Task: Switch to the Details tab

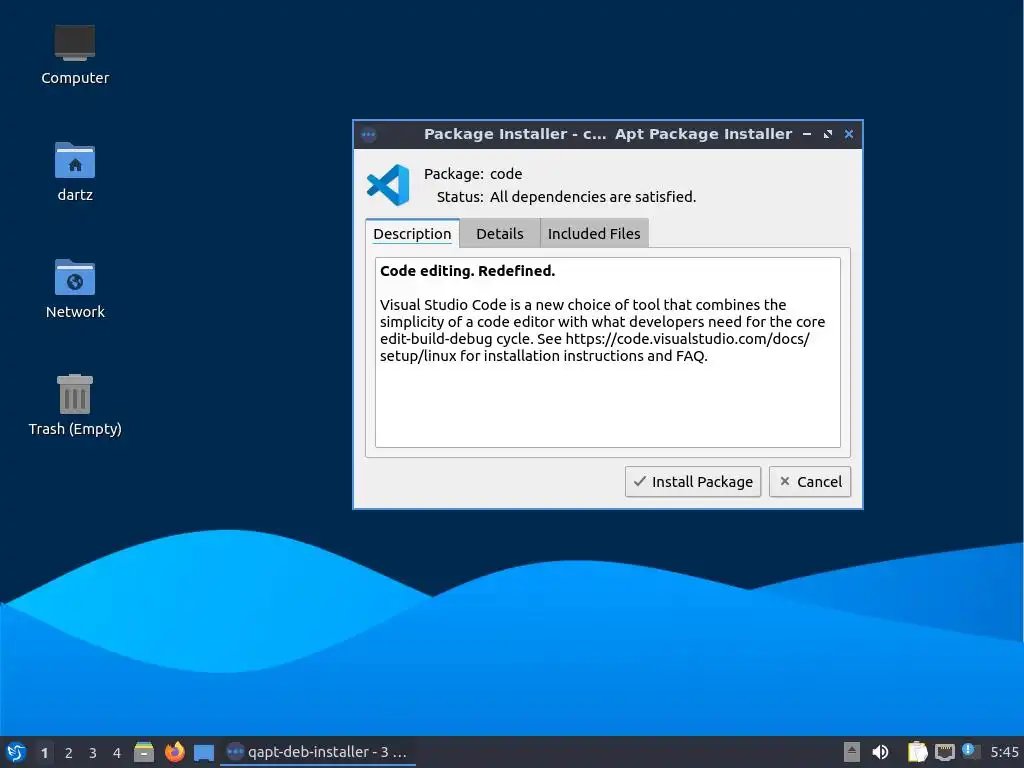Action: coord(500,233)
